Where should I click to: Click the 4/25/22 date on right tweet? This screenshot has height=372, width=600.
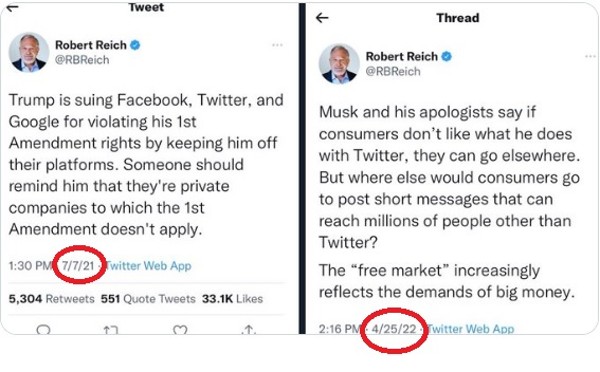tap(394, 329)
